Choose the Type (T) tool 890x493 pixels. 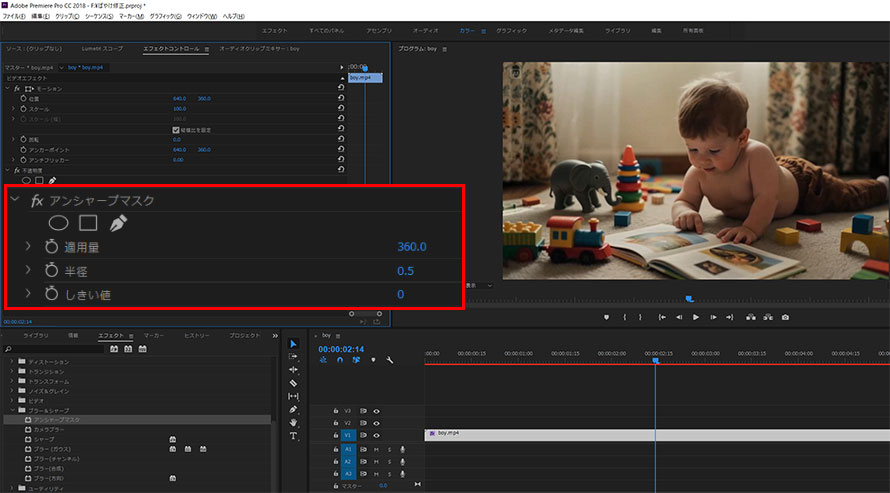[x=293, y=436]
